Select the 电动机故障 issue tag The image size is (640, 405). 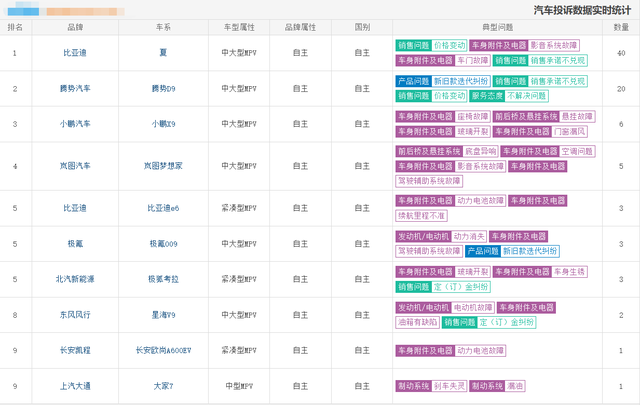(473, 307)
